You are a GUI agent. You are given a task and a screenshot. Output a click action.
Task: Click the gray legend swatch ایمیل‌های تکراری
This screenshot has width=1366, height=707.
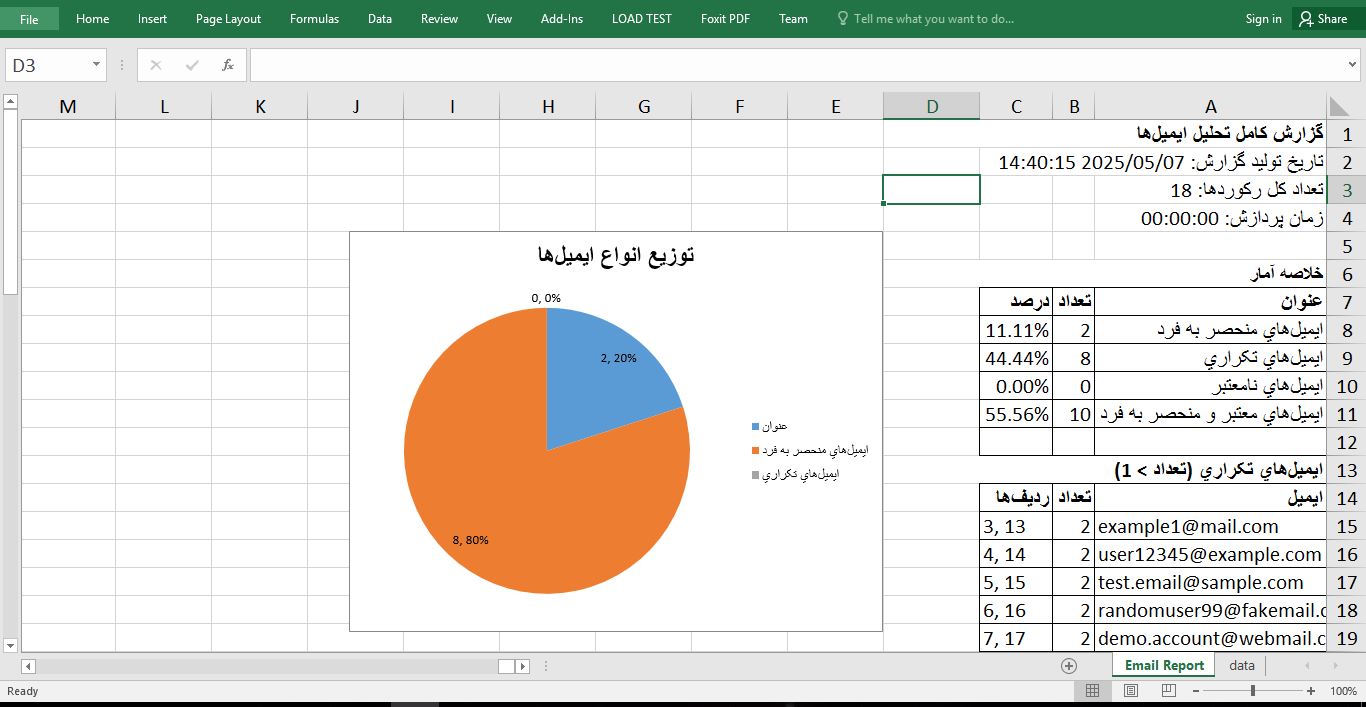pyautogui.click(x=755, y=475)
